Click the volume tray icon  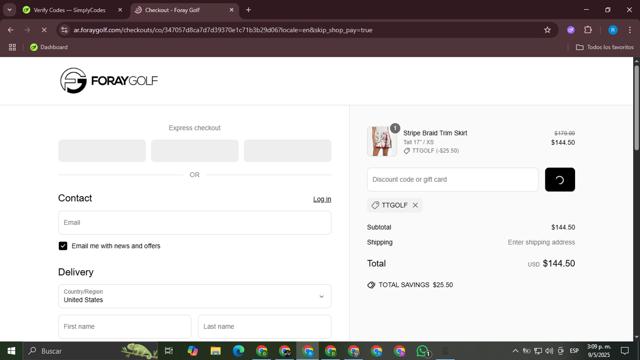click(x=549, y=351)
